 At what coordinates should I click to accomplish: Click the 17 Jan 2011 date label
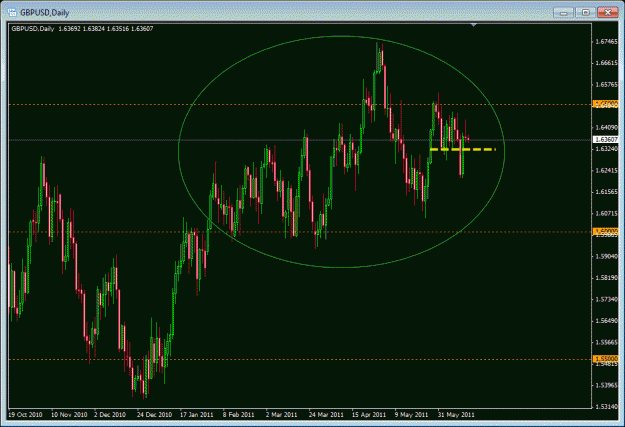[x=197, y=415]
